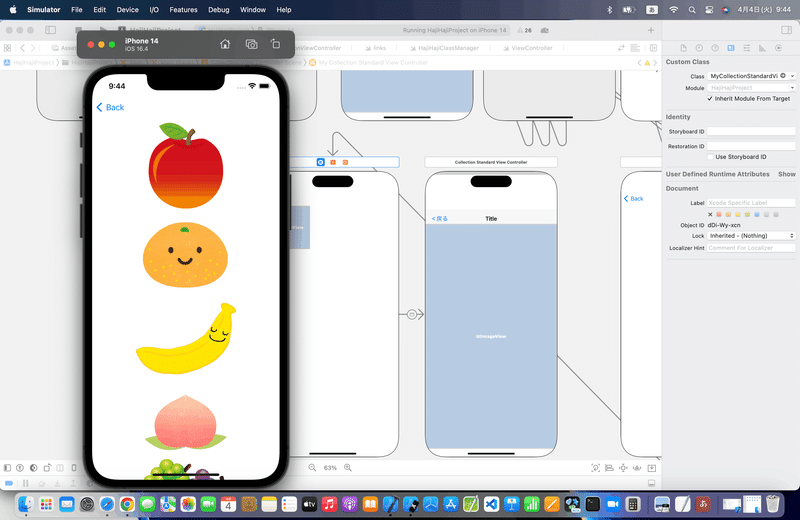Clear label color with the X swatch

pos(710,215)
